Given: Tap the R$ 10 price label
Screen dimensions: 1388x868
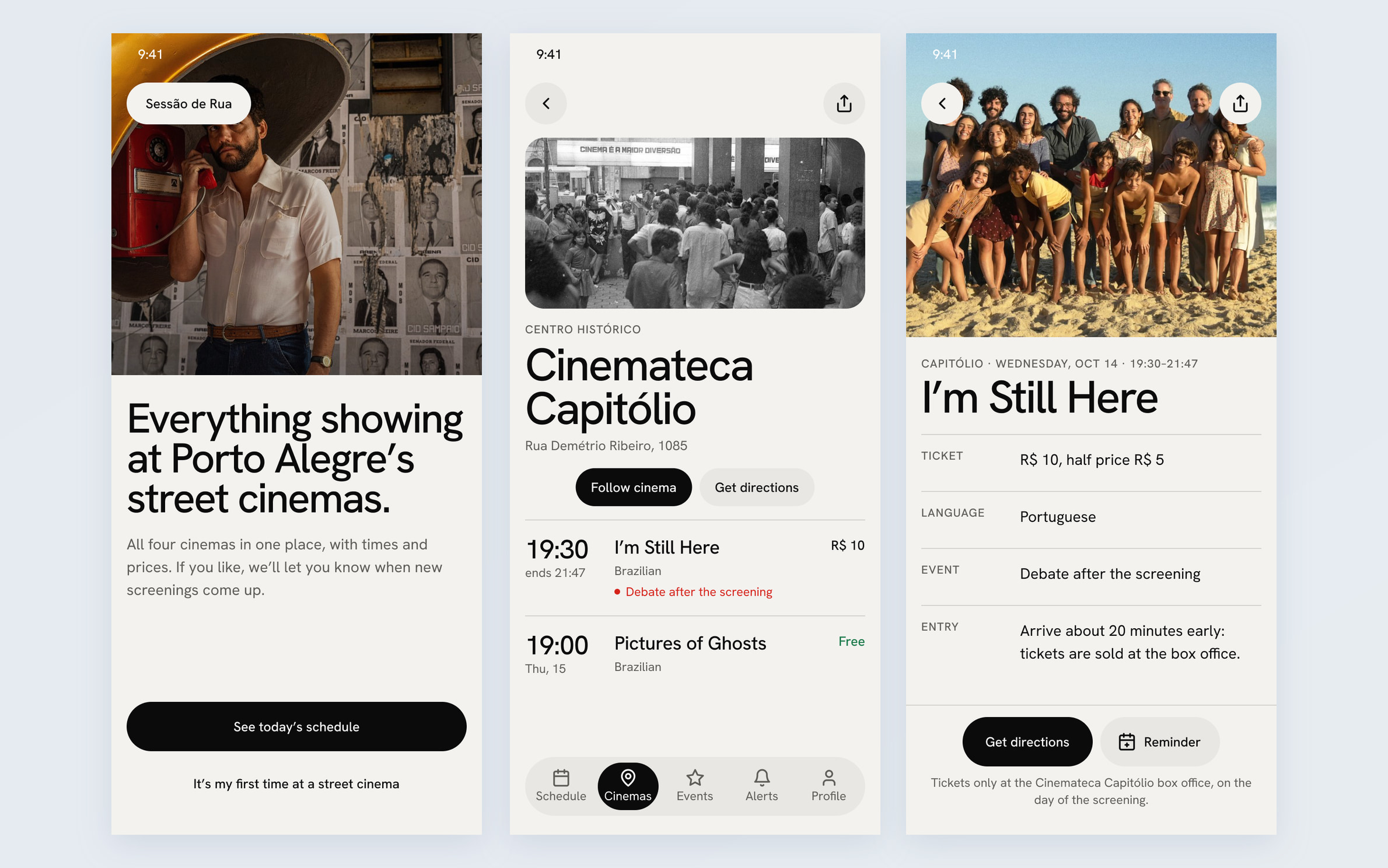Looking at the screenshot, I should click(x=847, y=545).
